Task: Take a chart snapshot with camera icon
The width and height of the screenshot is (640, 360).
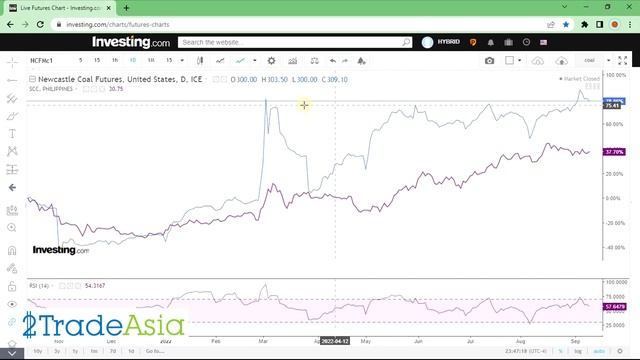Action: pyautogui.click(x=489, y=61)
